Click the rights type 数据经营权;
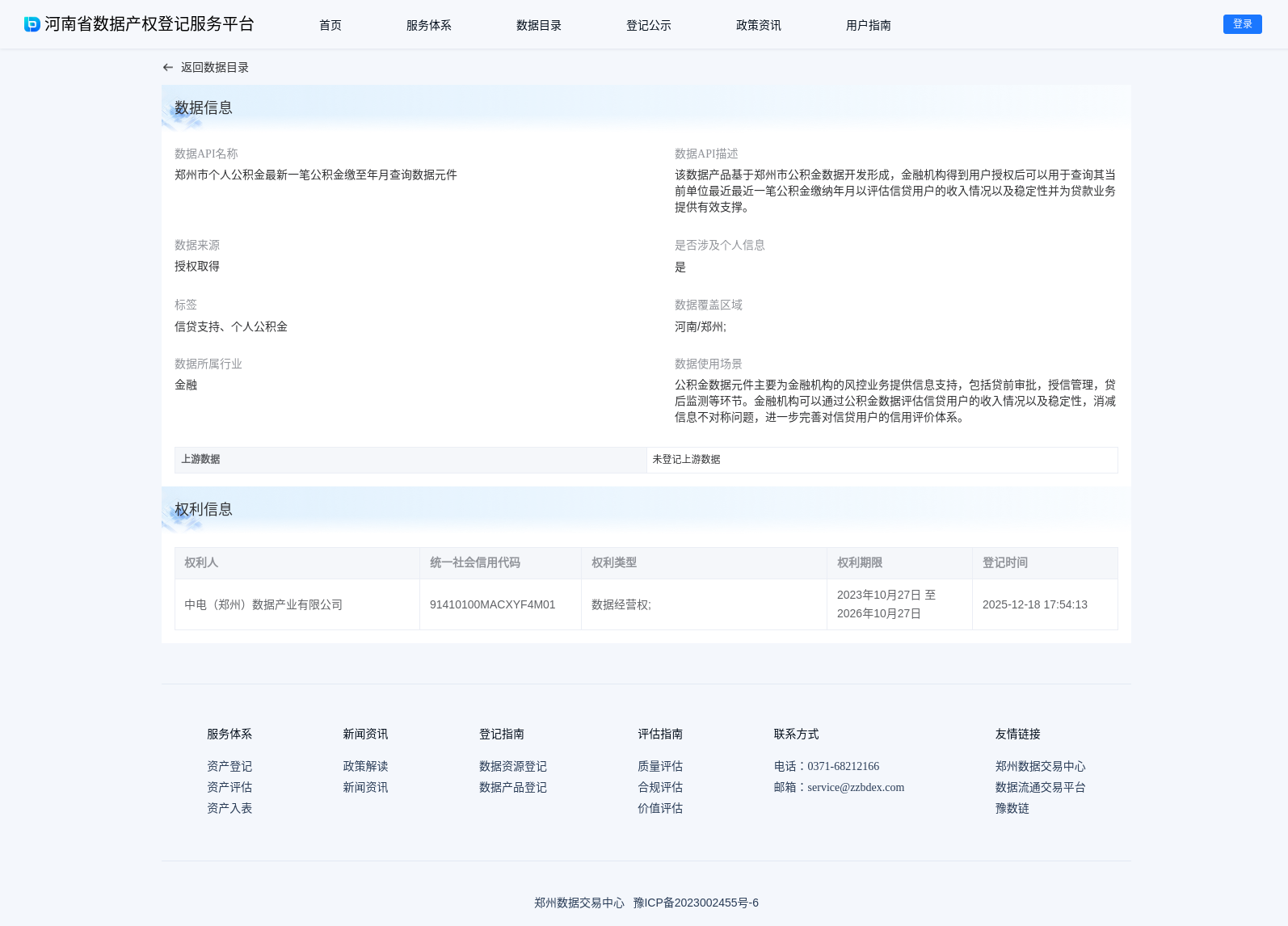The height and width of the screenshot is (926, 1288). tap(621, 604)
